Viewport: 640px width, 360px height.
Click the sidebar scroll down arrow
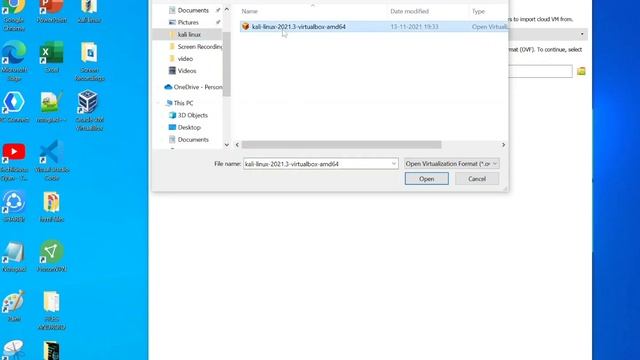tap(227, 145)
